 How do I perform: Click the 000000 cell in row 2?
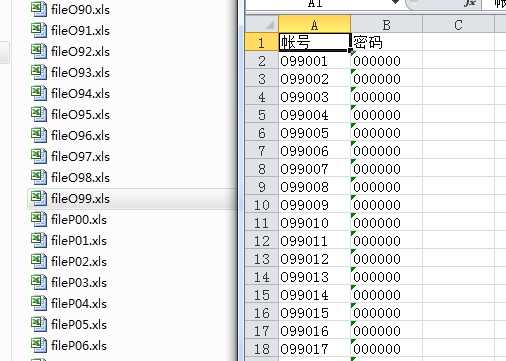[x=387, y=61]
